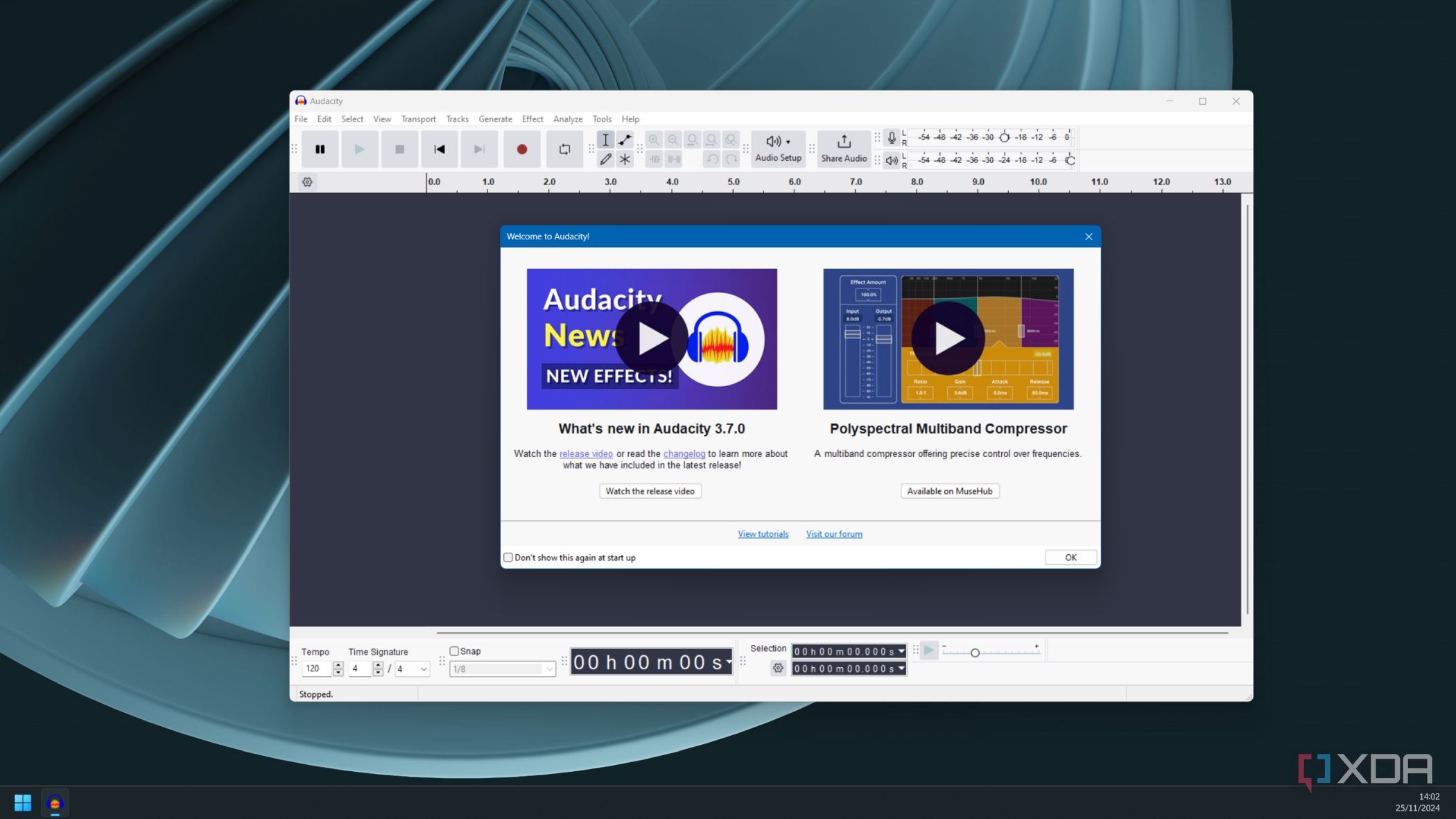Start recording with the red Record button
Image resolution: width=1456 pixels, height=819 pixels.
[522, 149]
